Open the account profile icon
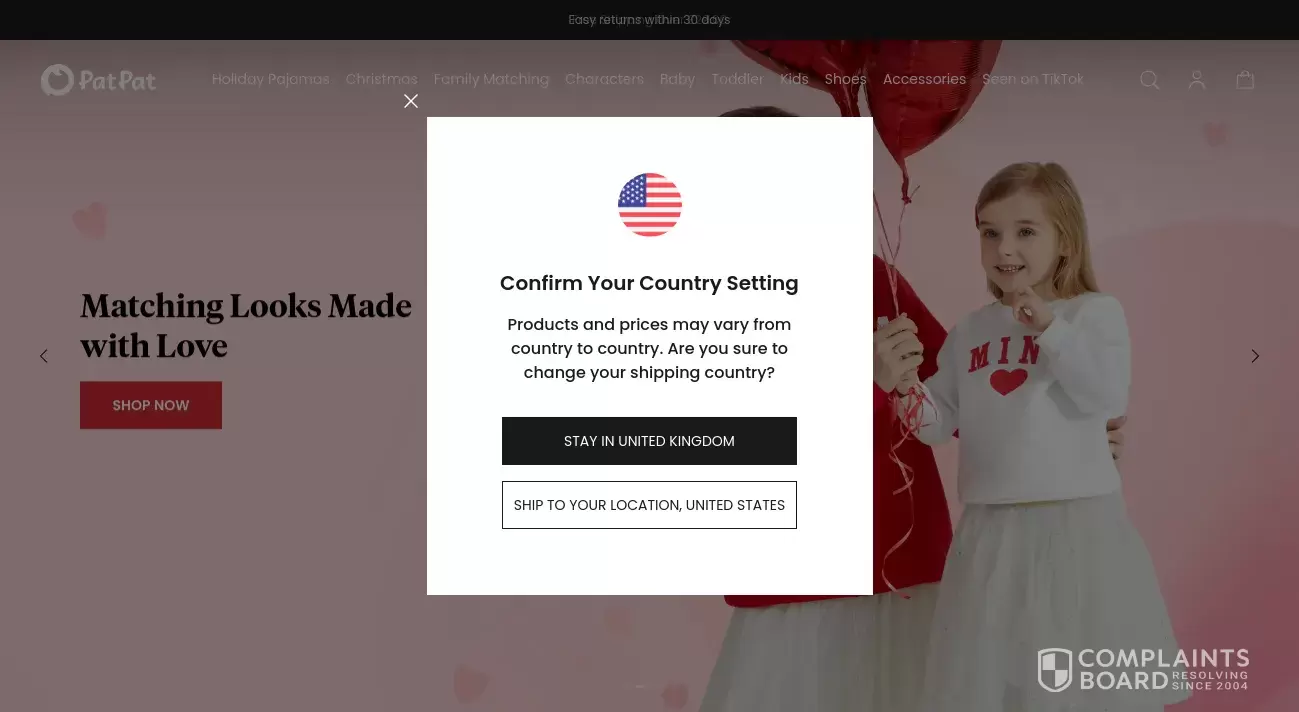 pyautogui.click(x=1197, y=80)
